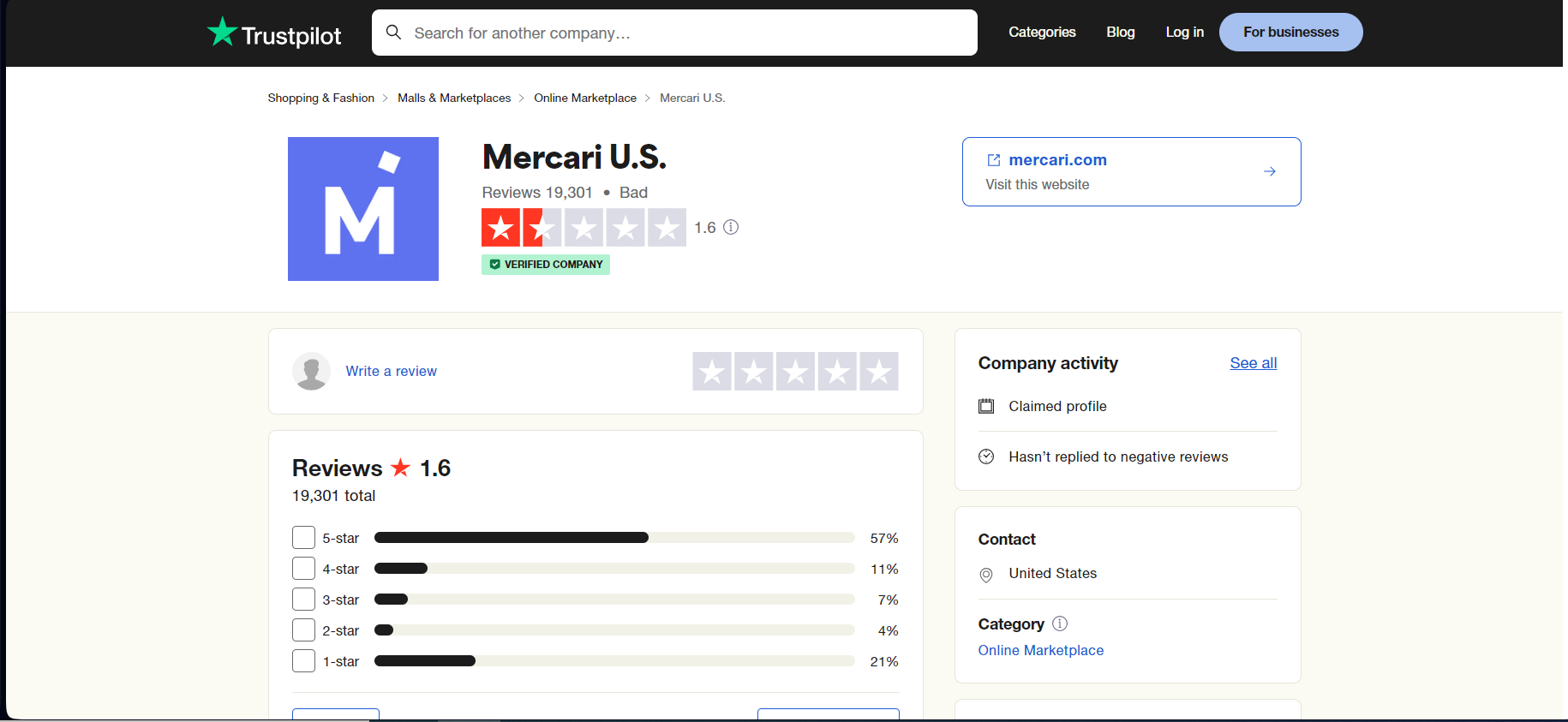The image size is (1568, 722).
Task: Select the fifth star to rate
Action: pyautogui.click(x=878, y=372)
